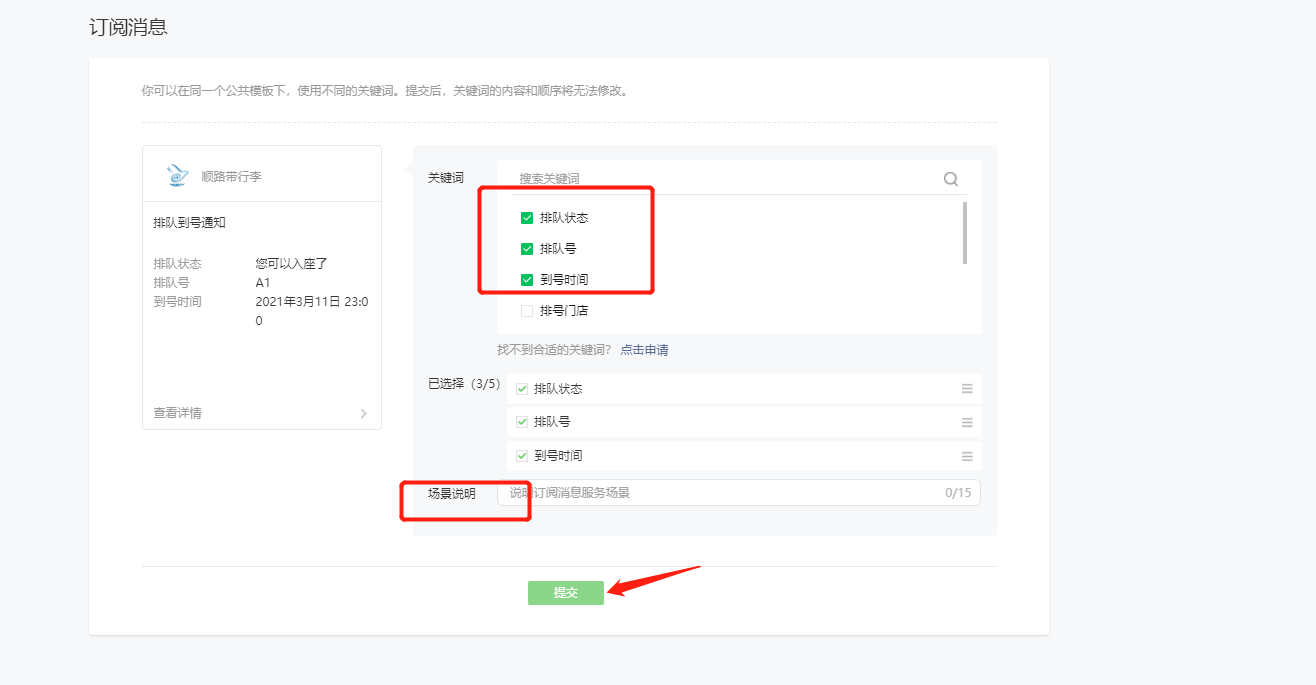Click the keyword search magnifier icon
The image size is (1316, 685).
point(950,179)
